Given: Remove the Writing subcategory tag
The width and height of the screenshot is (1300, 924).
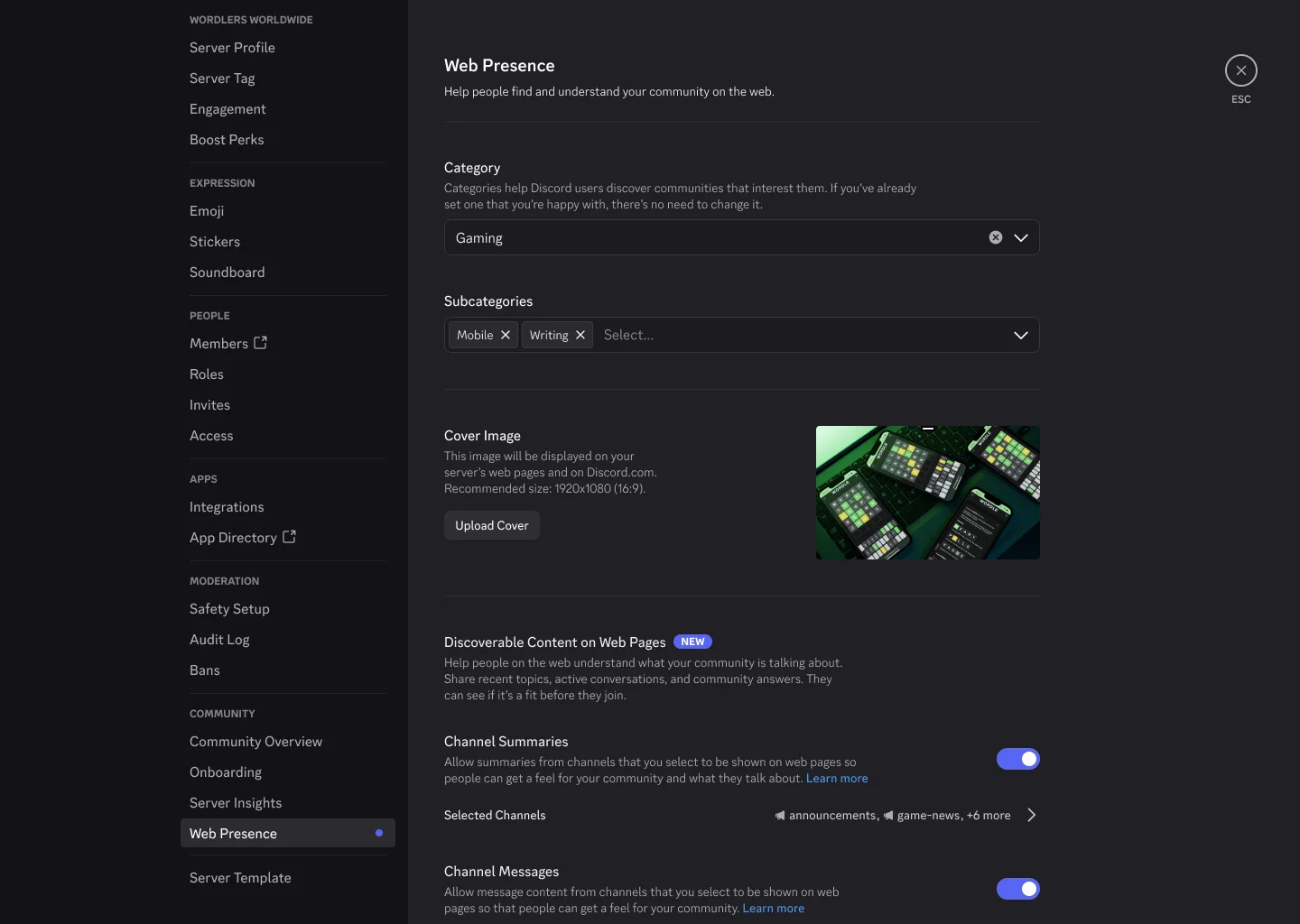Looking at the screenshot, I should click(580, 335).
